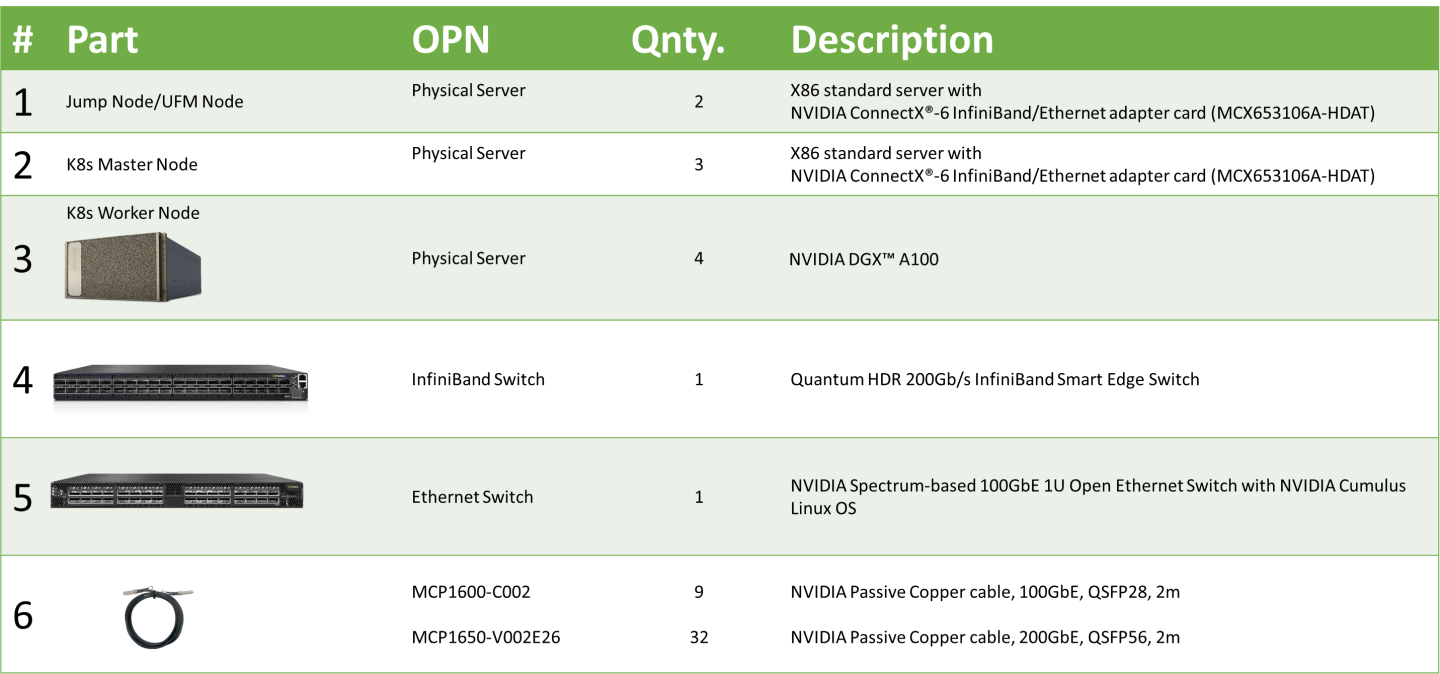Click the InfiniBand Switch OPN text

click(x=478, y=379)
